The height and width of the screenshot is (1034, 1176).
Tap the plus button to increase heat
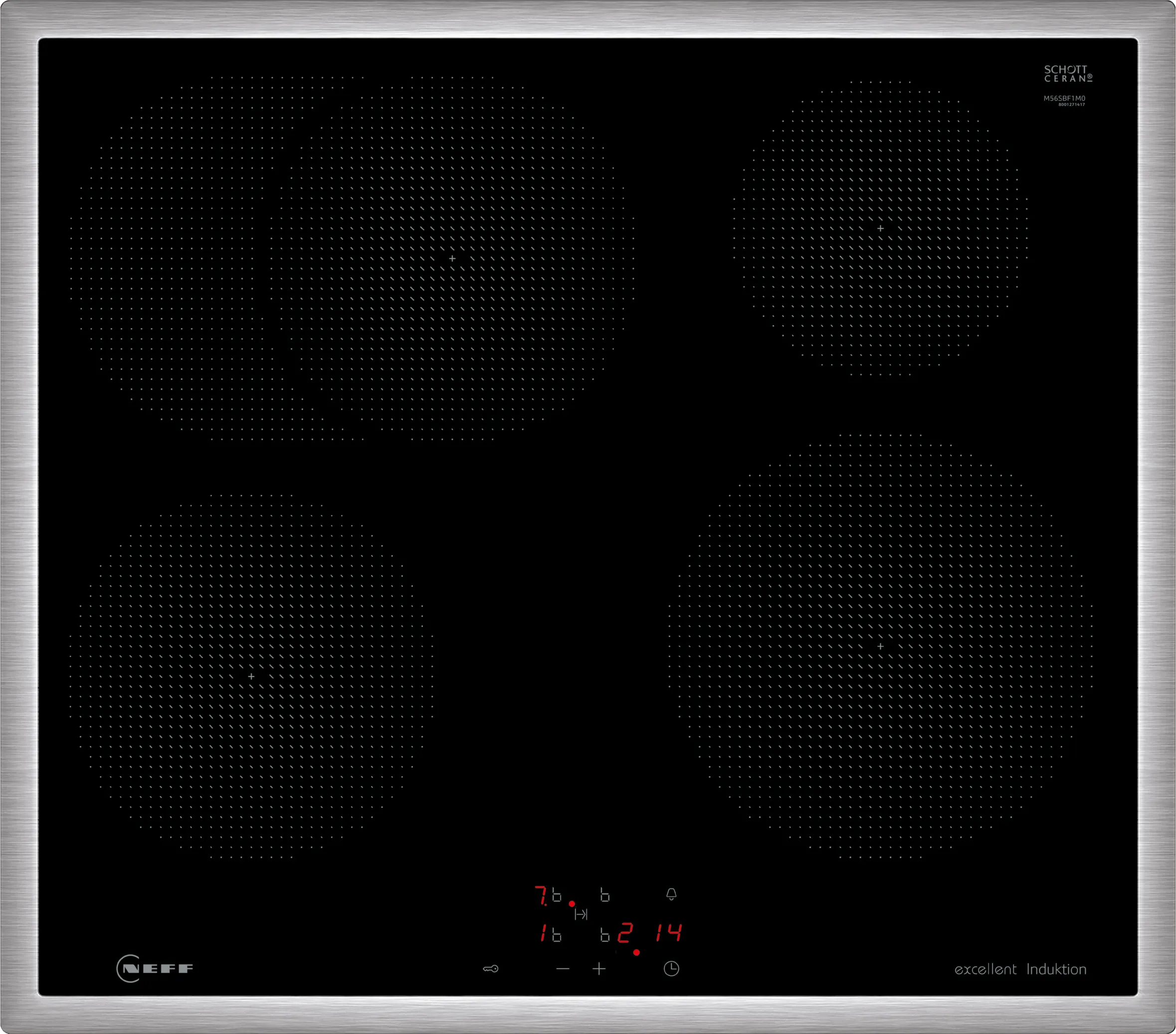click(599, 969)
